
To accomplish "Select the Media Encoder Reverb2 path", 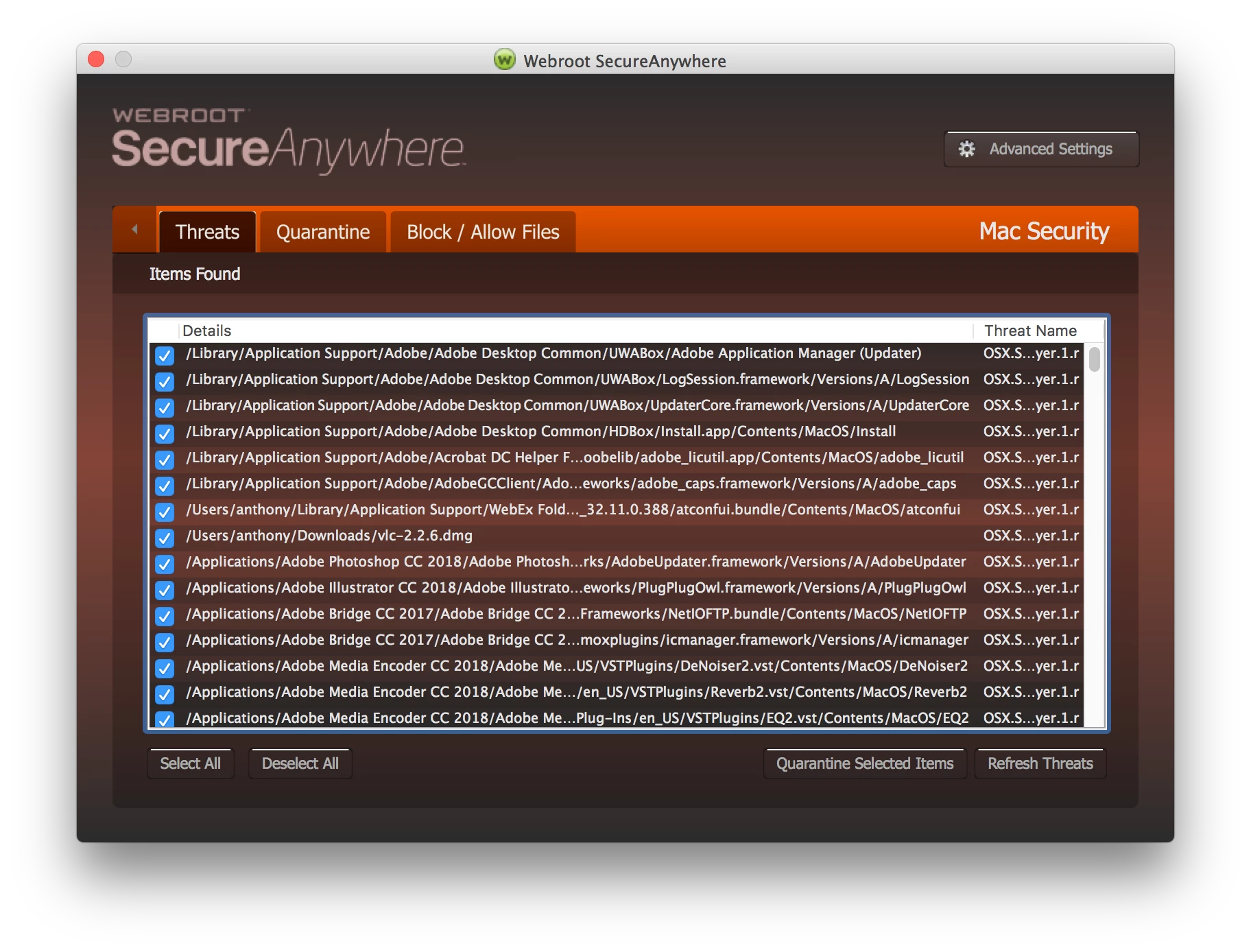I will [577, 691].
